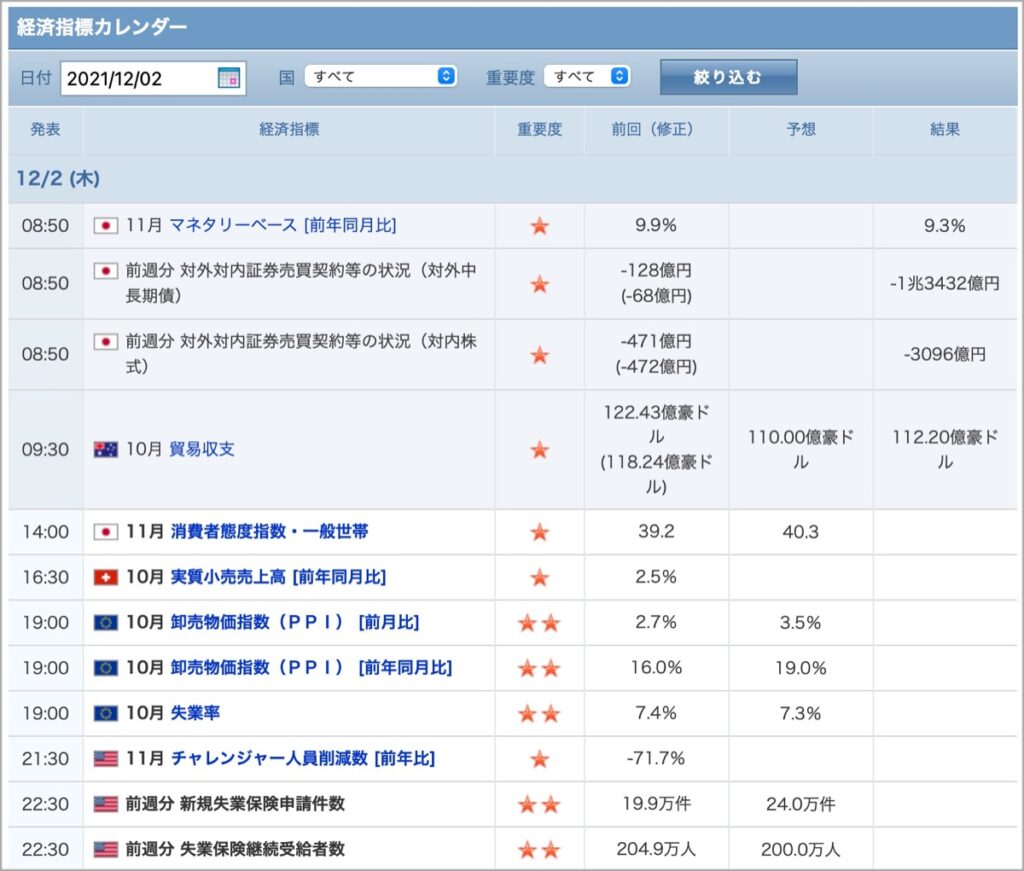The height and width of the screenshot is (871, 1024).
Task: Click the 絞り込む filter button
Action: click(728, 77)
